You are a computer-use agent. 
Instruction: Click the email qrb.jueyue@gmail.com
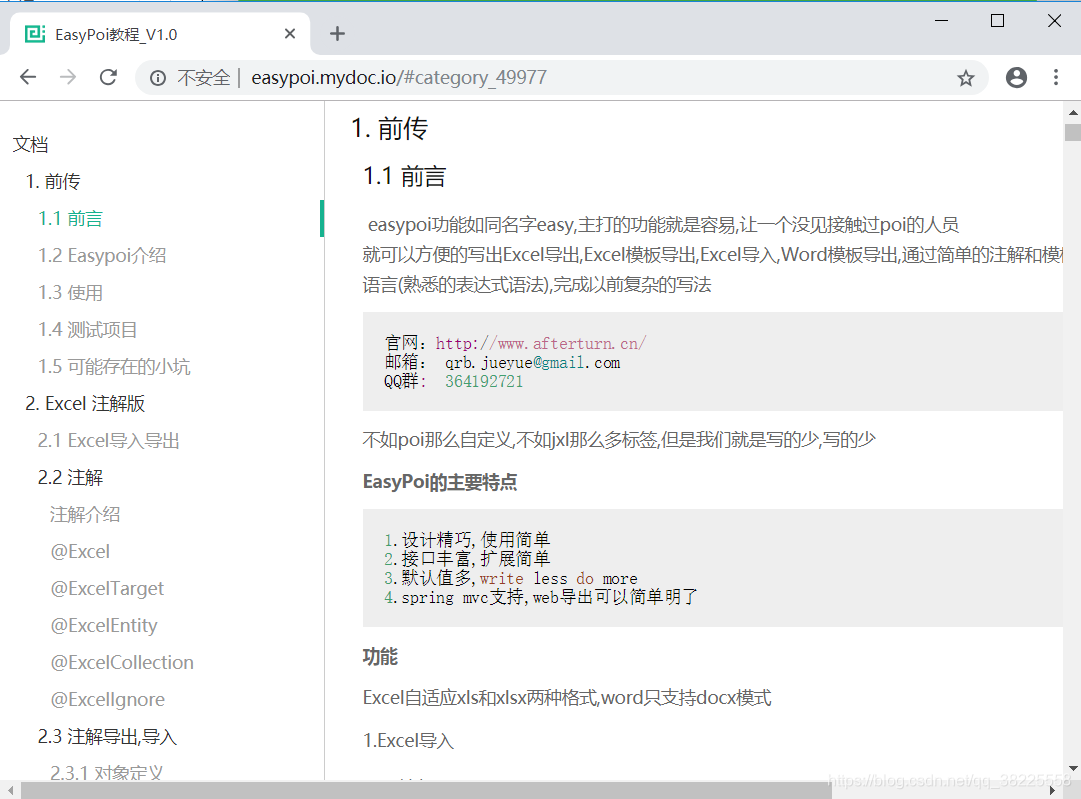(x=532, y=363)
